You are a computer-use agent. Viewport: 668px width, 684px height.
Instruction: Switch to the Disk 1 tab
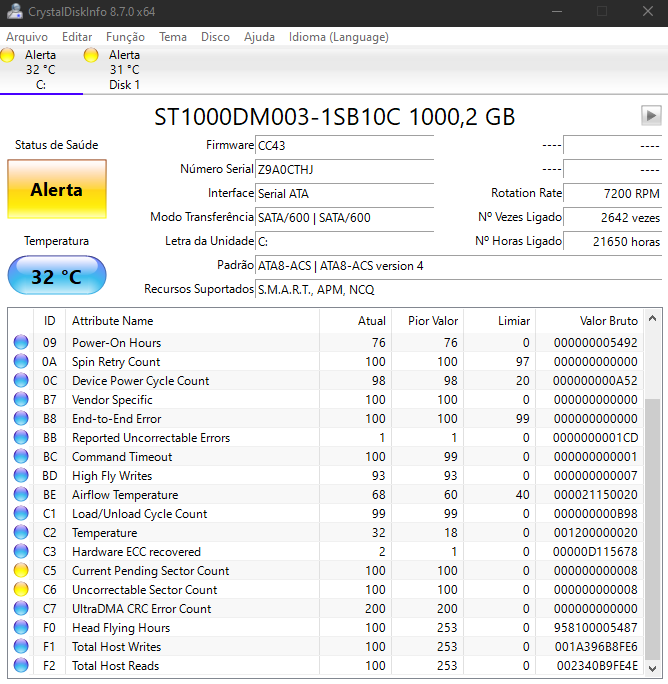[124, 70]
